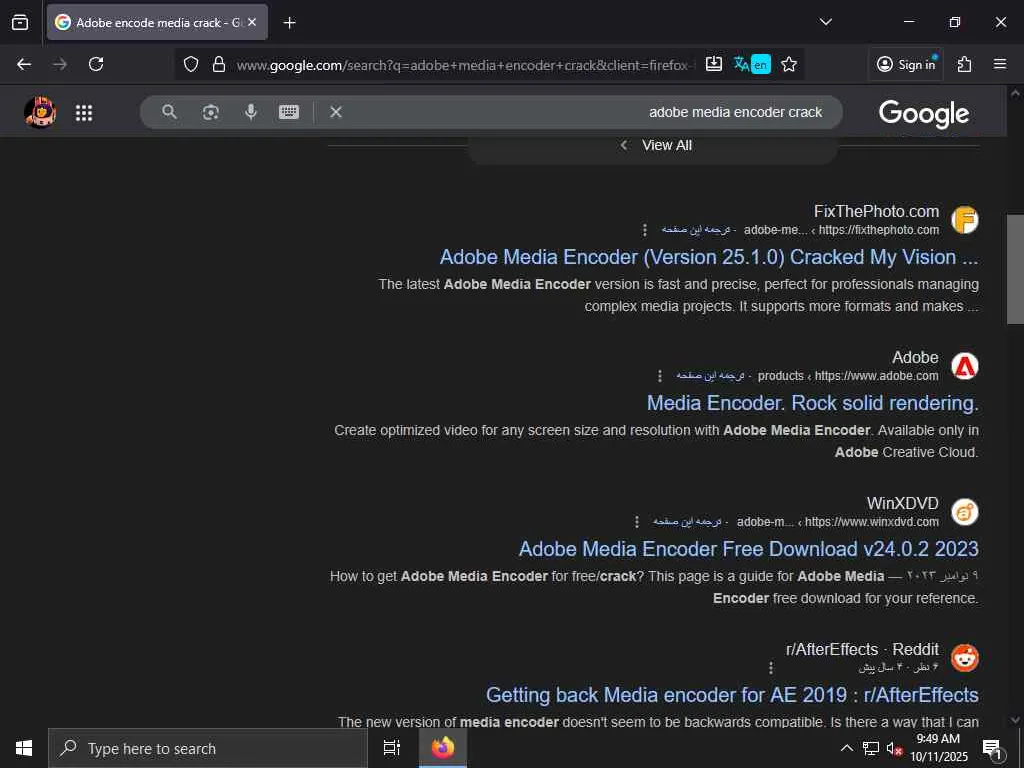Click the page vertical scrollbar thumb
1024x768 pixels.
(x=1015, y=269)
